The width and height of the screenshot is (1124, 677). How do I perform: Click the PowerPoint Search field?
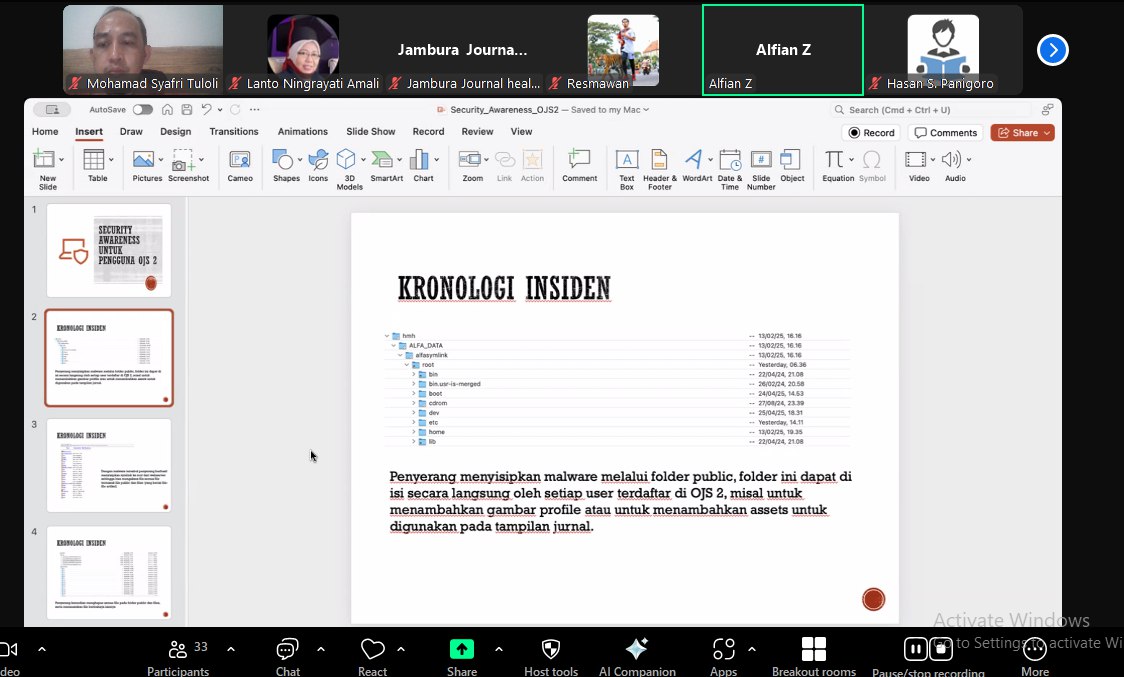point(930,110)
